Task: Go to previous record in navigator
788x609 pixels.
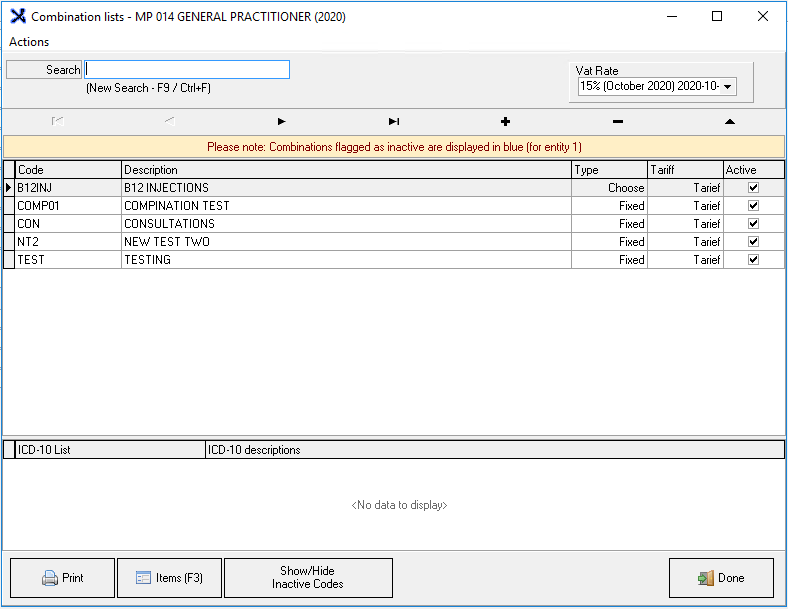Action: click(x=170, y=122)
